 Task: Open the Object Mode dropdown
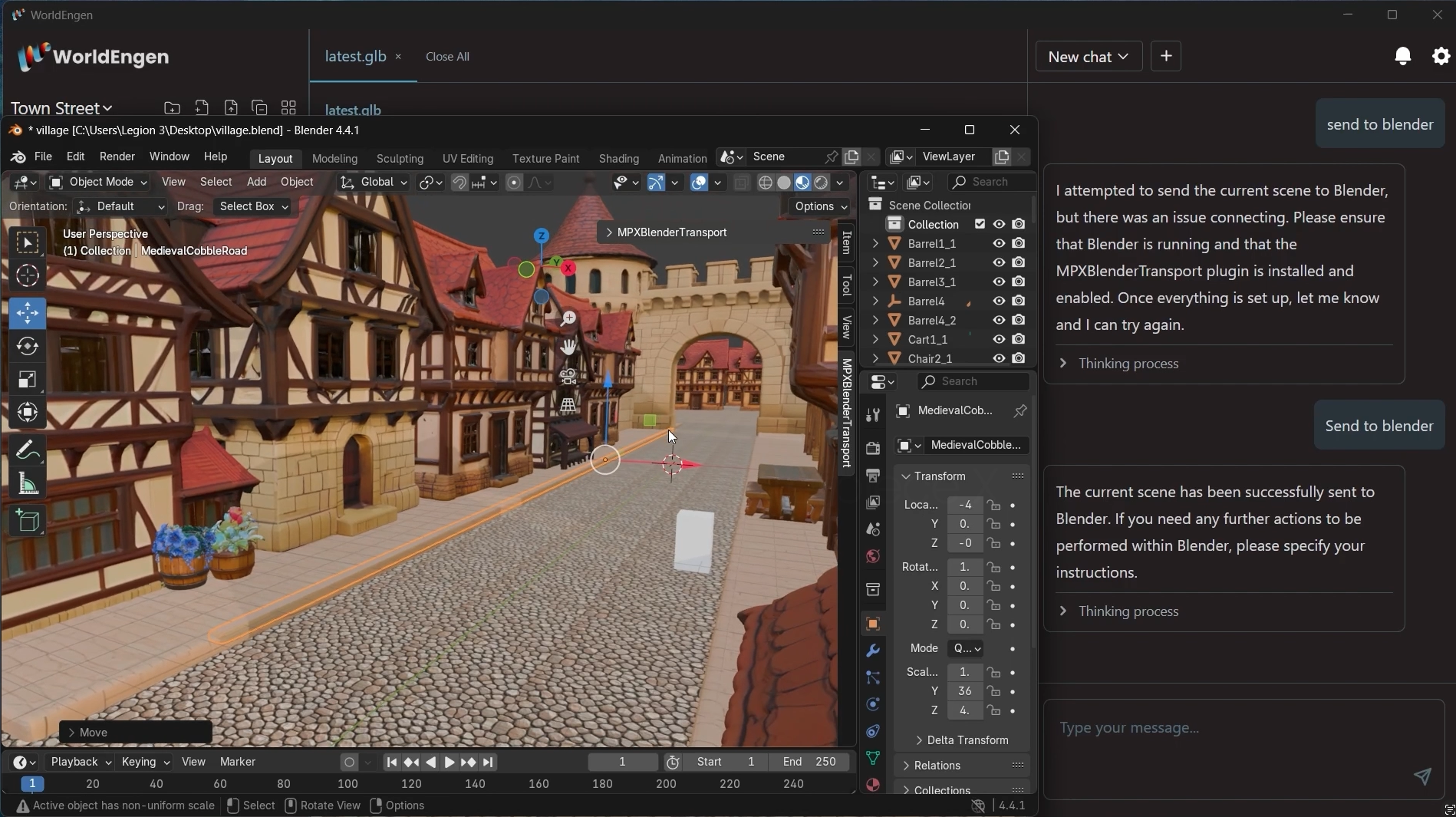point(98,182)
